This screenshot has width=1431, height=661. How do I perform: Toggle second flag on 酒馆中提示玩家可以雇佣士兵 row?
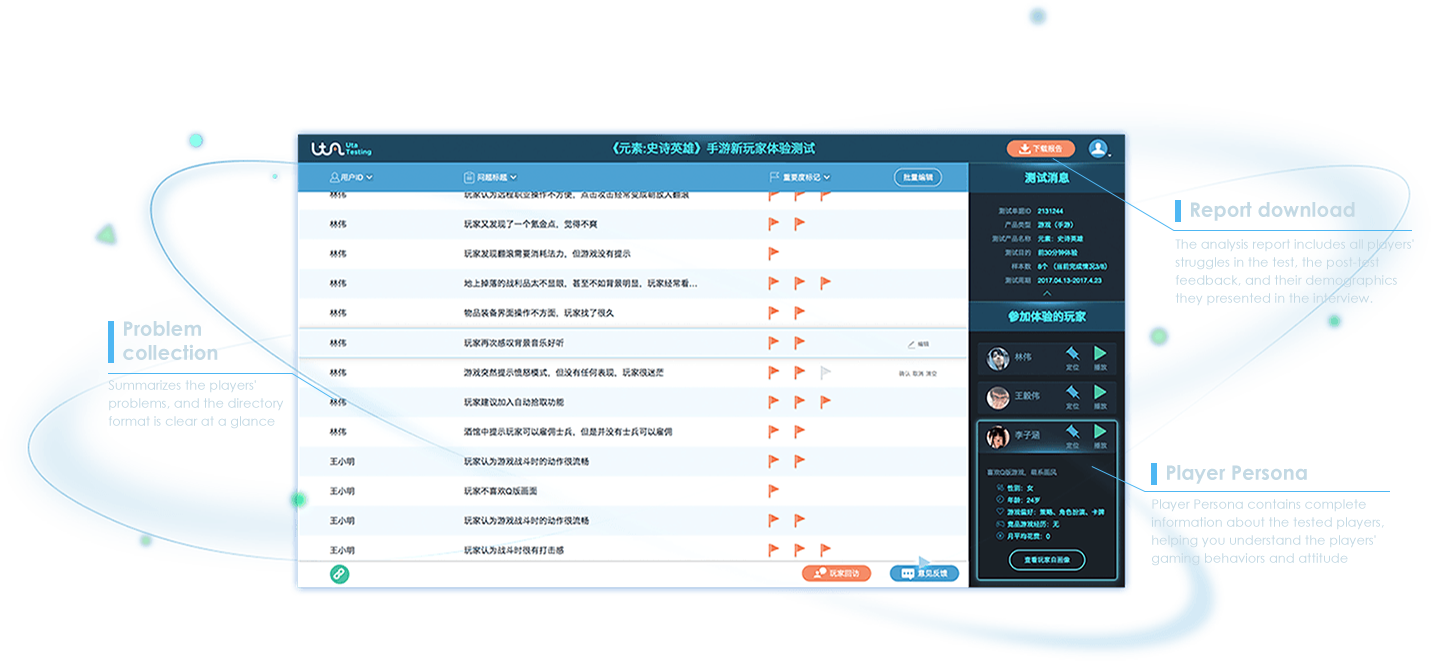[799, 432]
